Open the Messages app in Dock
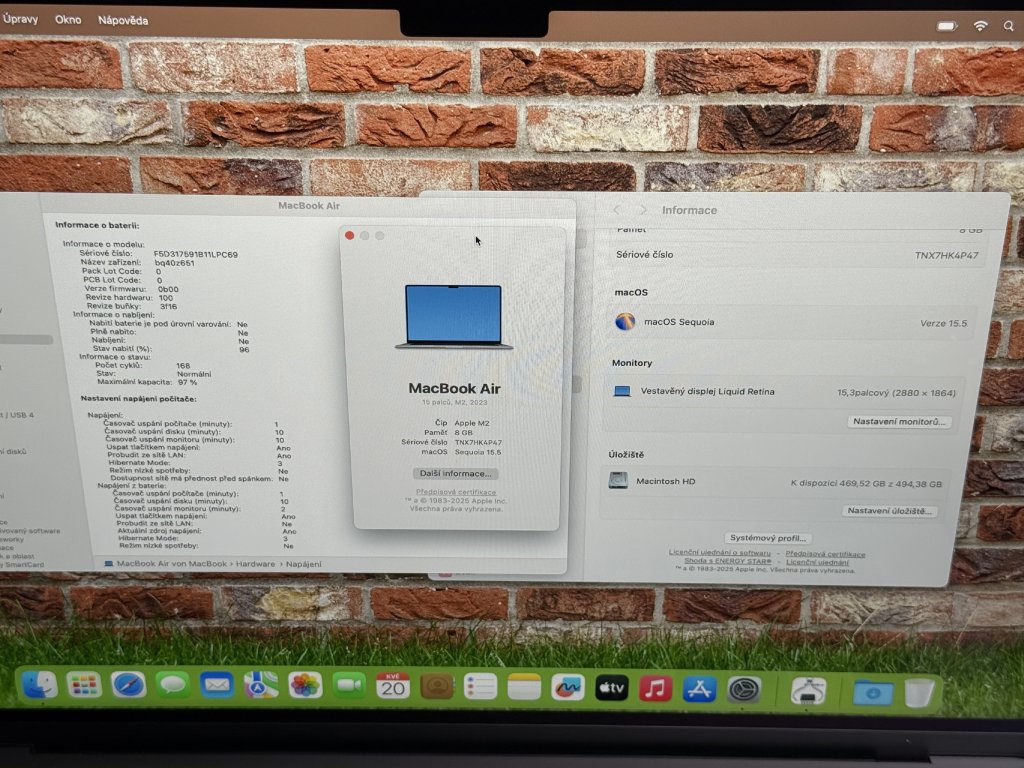 173,685
